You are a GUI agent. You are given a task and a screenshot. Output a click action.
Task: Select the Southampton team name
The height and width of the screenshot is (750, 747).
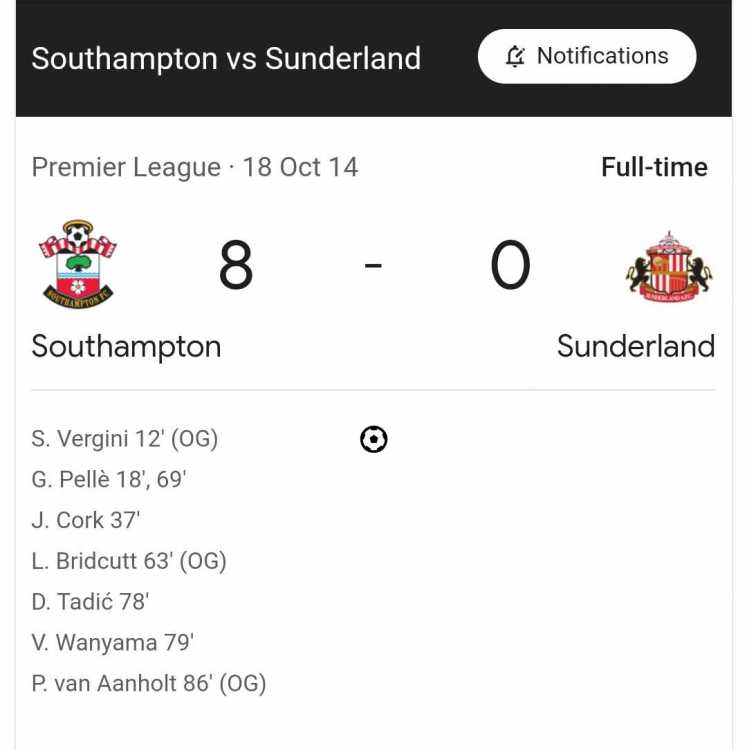[126, 347]
